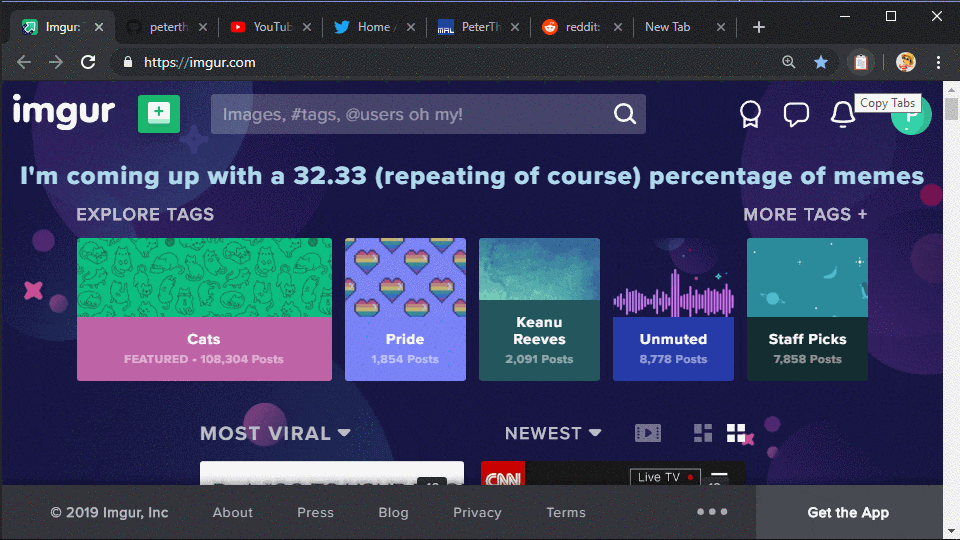Close the reddit tab
This screenshot has width=960, height=540.
click(618, 27)
